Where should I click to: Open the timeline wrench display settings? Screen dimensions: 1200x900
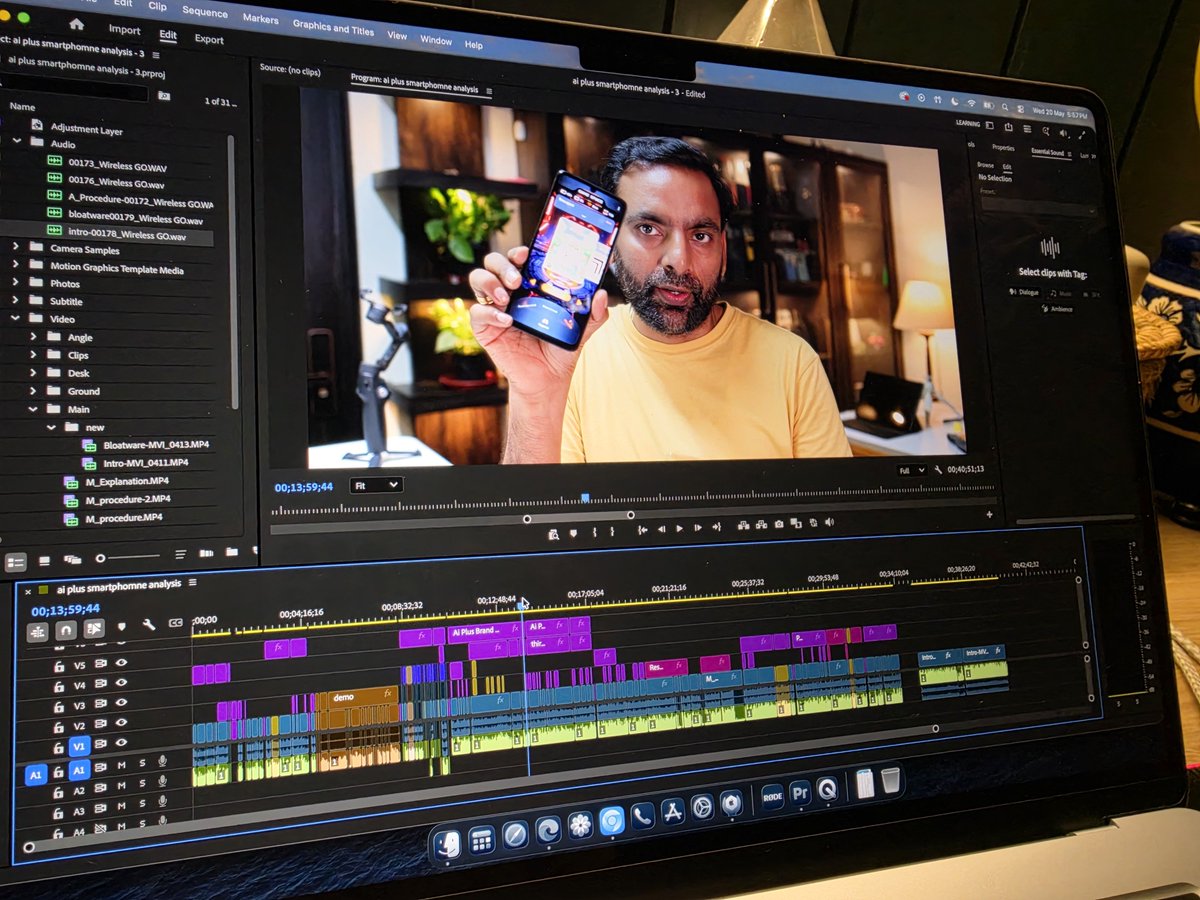(x=148, y=625)
